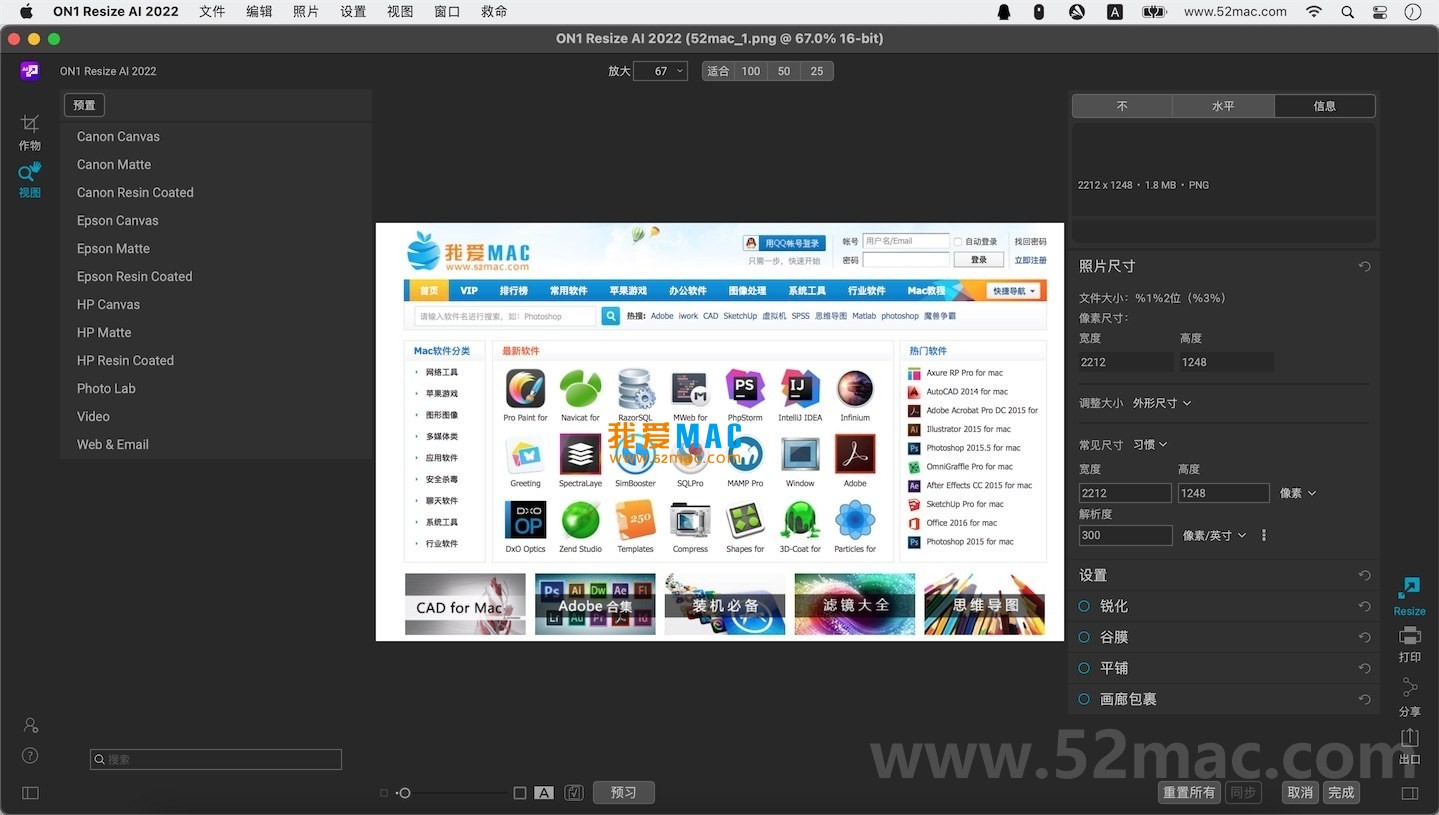Click the thumbnail size slider handle
This screenshot has height=815, width=1439.
[404, 793]
